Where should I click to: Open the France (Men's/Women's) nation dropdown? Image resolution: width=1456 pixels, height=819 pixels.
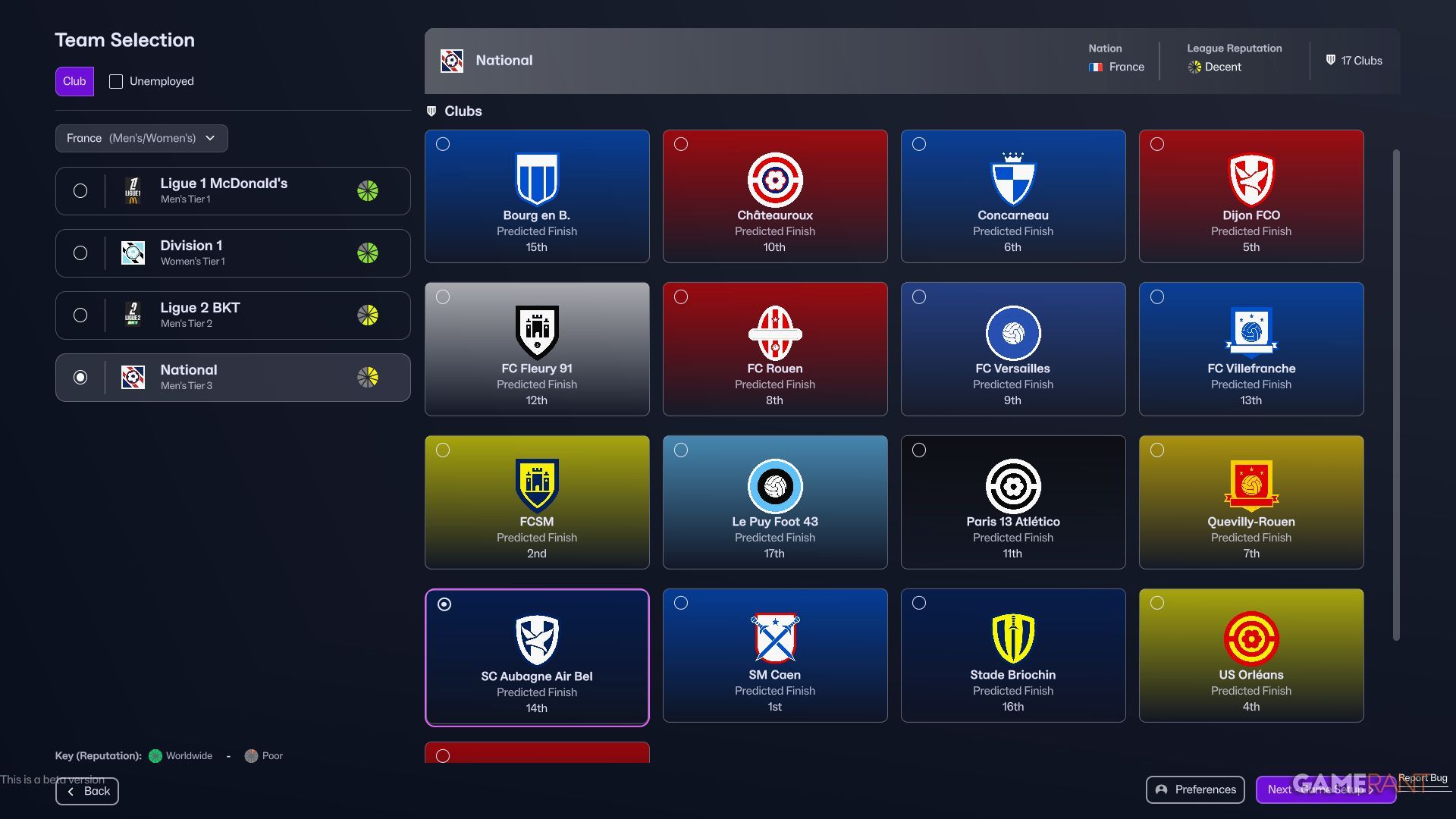141,138
